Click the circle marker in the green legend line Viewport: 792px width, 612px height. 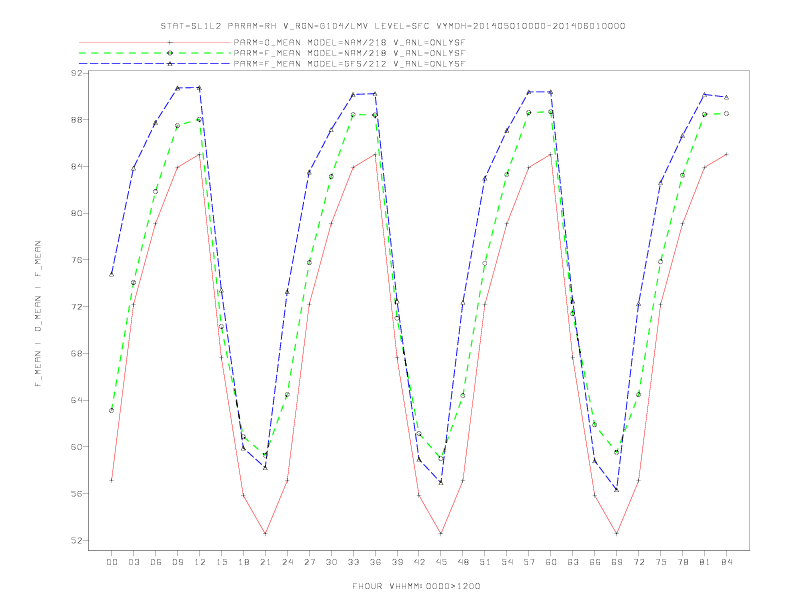pos(170,53)
